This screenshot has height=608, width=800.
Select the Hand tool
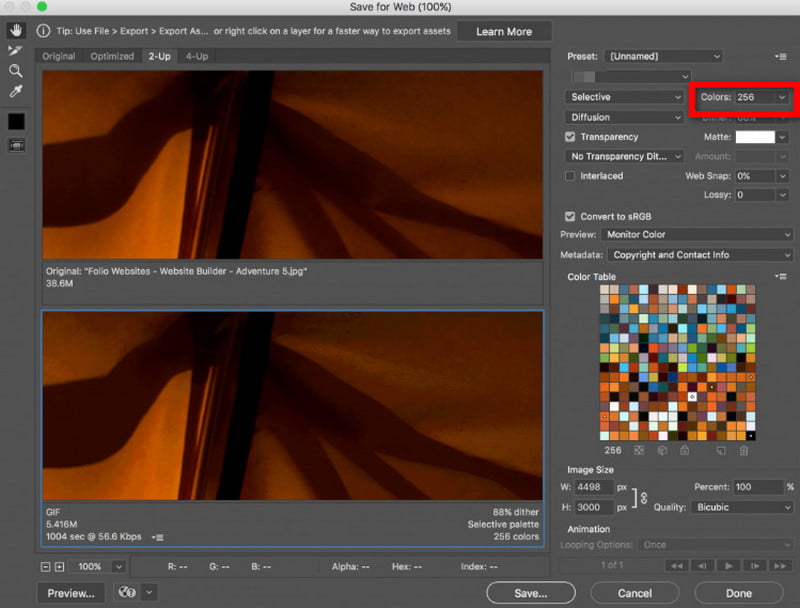point(16,31)
